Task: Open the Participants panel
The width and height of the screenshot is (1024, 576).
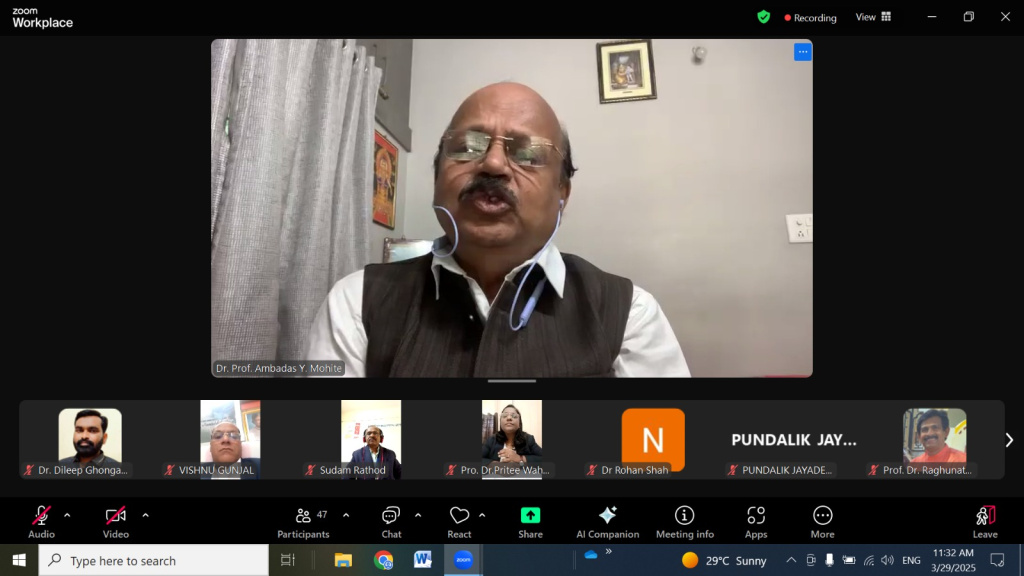Action: point(303,521)
